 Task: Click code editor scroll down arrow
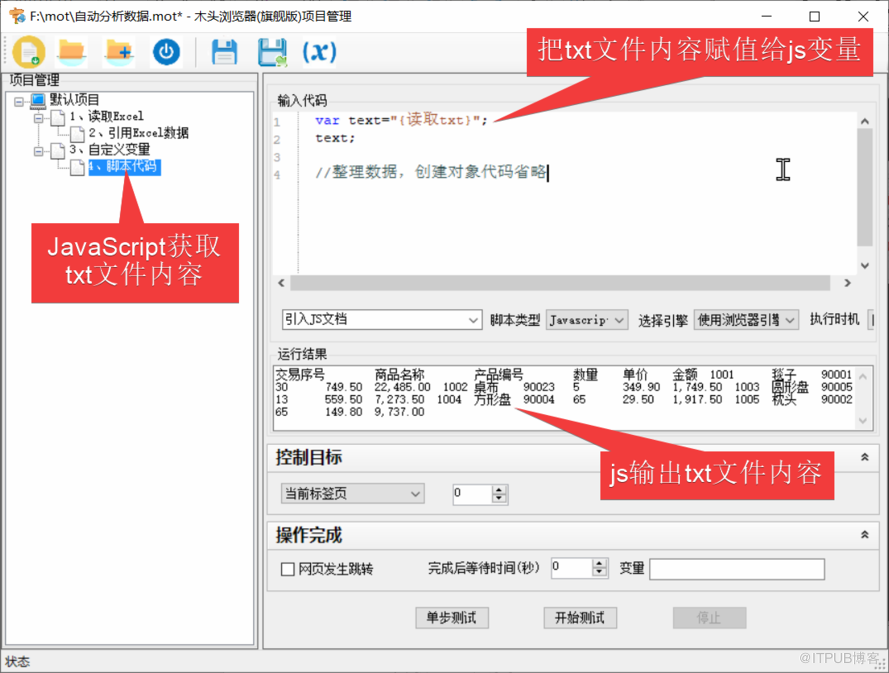point(865,265)
